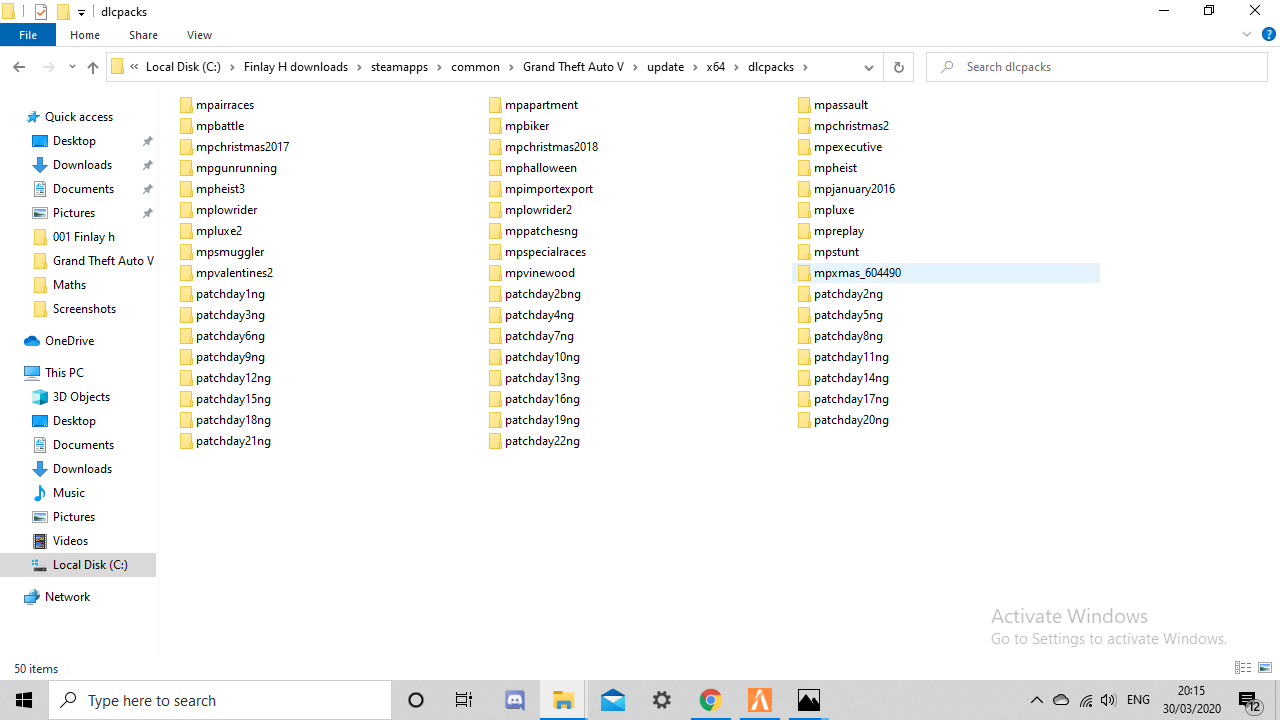
Task: Select Quick access in navigation pane
Action: [x=79, y=117]
